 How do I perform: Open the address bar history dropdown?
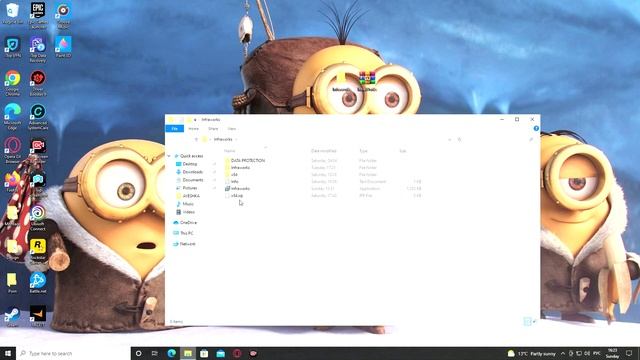[450, 140]
